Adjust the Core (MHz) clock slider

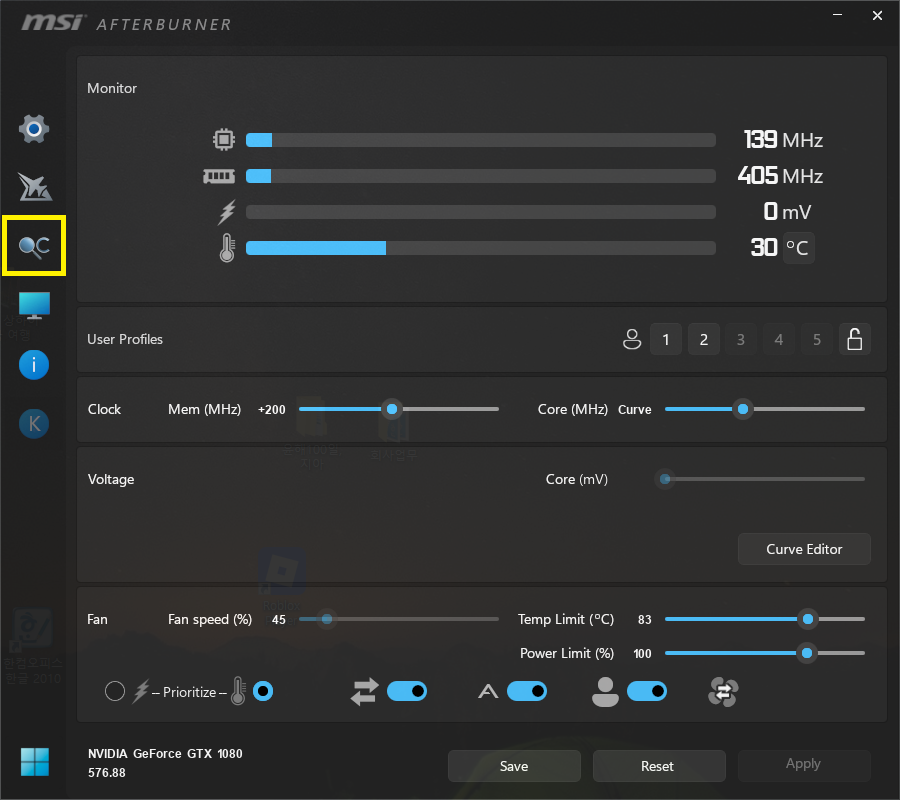click(x=765, y=409)
